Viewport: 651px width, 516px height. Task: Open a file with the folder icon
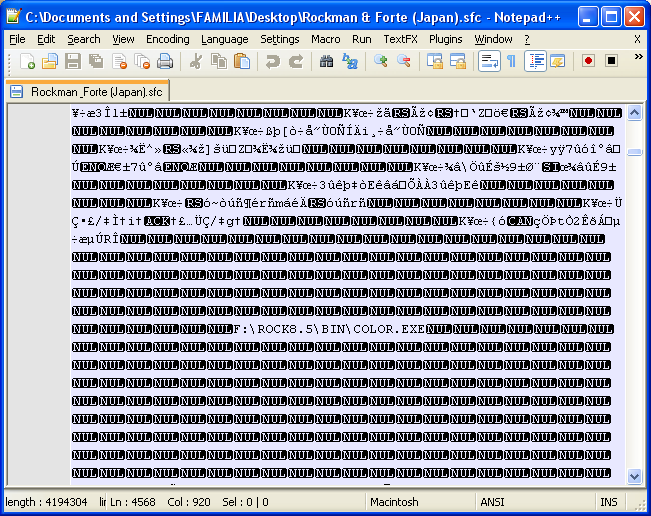(50, 61)
